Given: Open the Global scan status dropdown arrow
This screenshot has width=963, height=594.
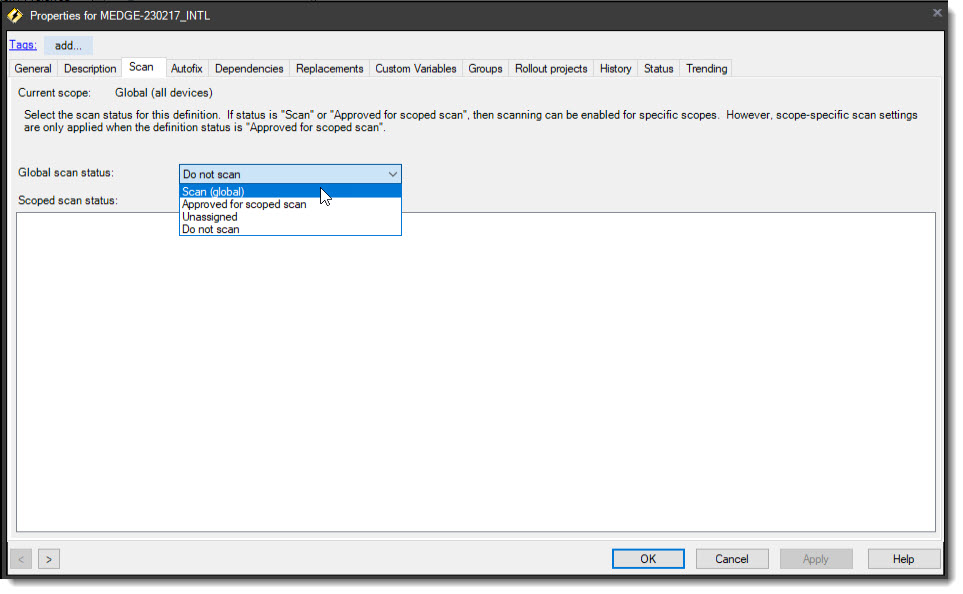Looking at the screenshot, I should click(391, 174).
